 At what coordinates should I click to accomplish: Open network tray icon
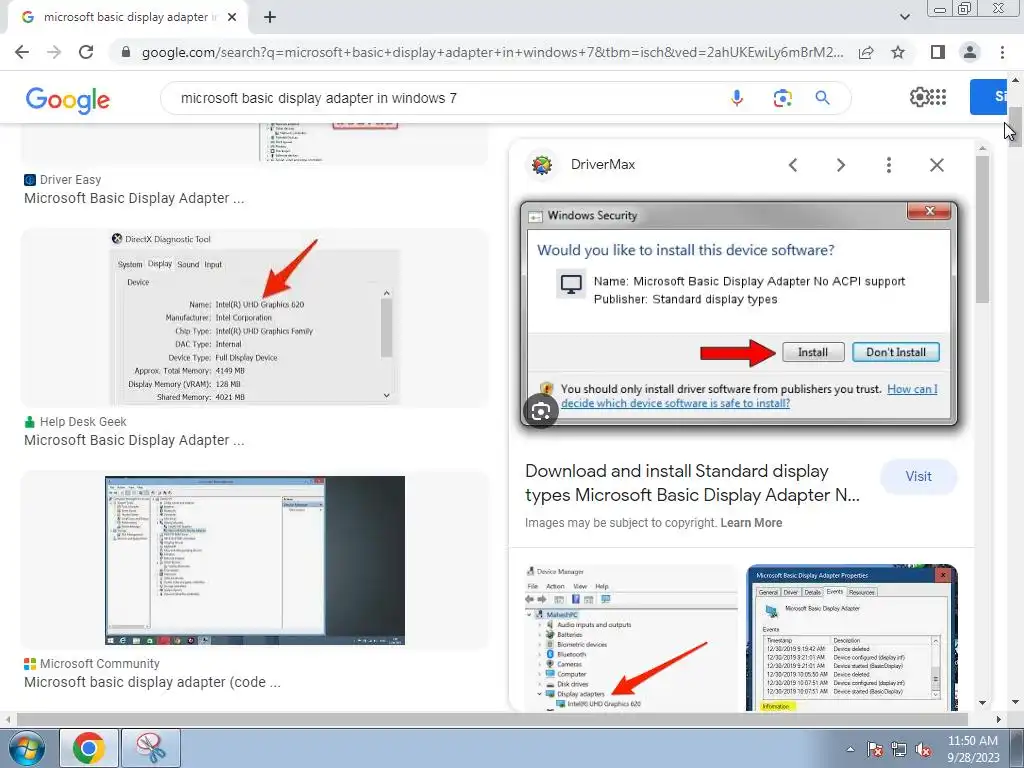[899, 749]
